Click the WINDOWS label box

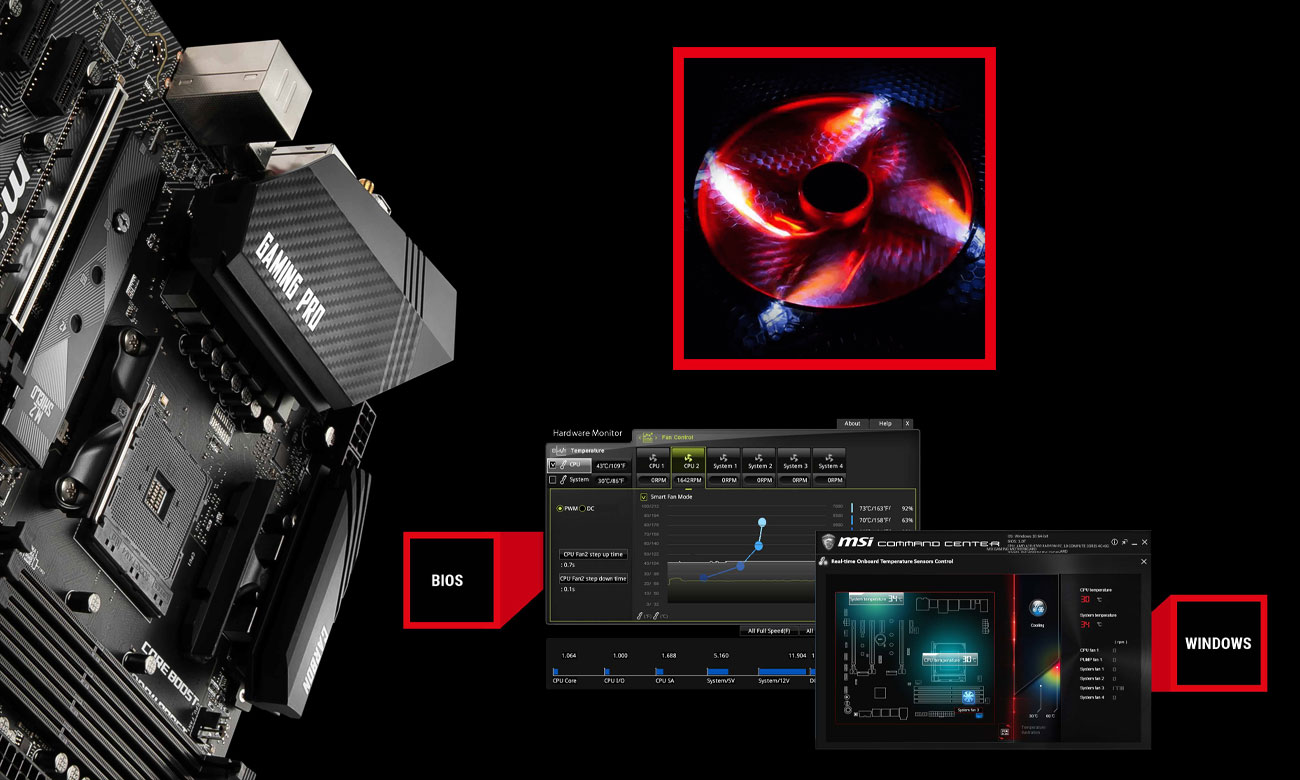pyautogui.click(x=1217, y=643)
